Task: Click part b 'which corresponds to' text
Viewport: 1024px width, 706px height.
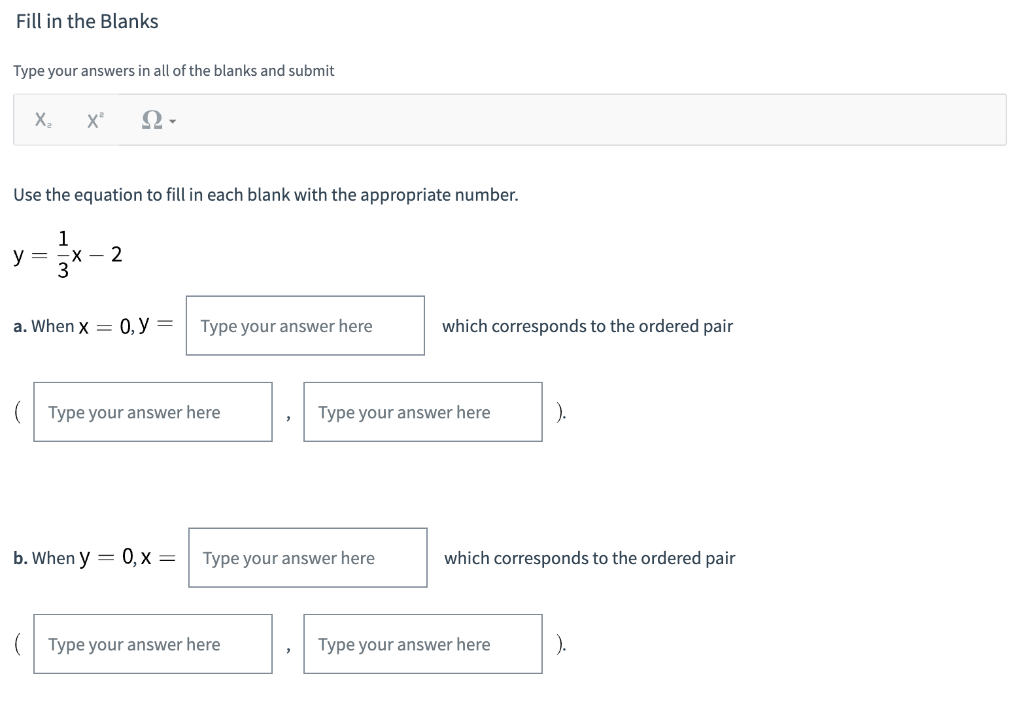Action: [x=589, y=558]
